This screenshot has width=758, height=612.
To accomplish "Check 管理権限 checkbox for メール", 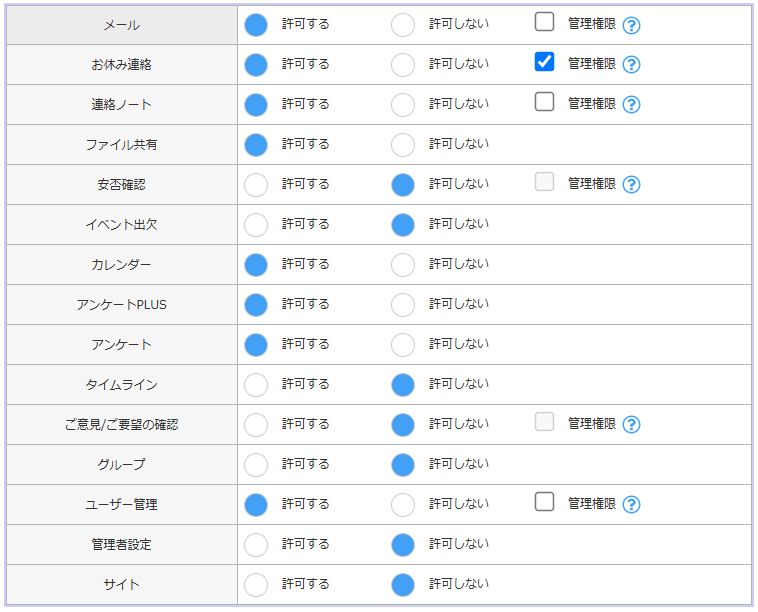I will click(544, 21).
